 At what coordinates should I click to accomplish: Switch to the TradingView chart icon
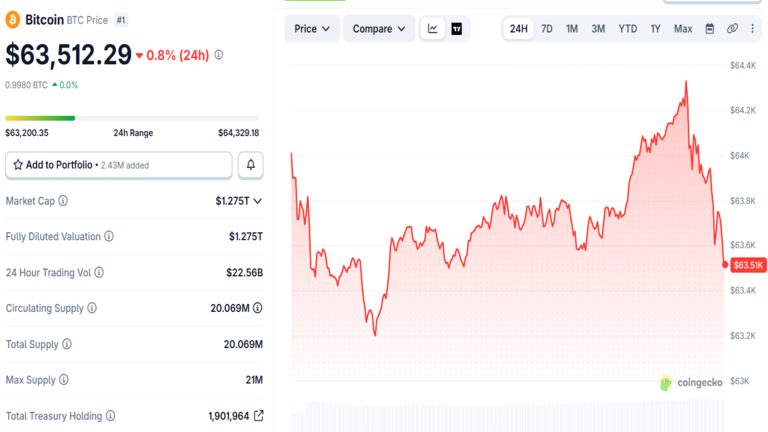(x=456, y=29)
